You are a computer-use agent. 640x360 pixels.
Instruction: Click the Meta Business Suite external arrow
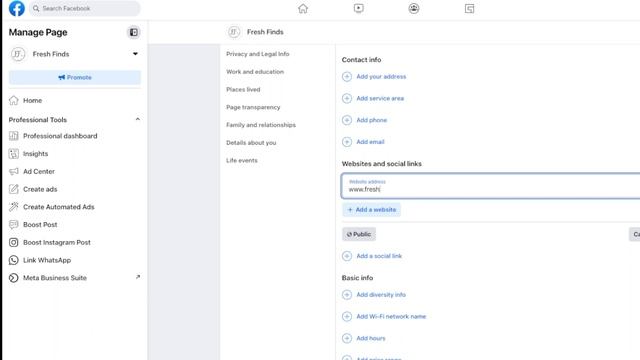(138, 277)
